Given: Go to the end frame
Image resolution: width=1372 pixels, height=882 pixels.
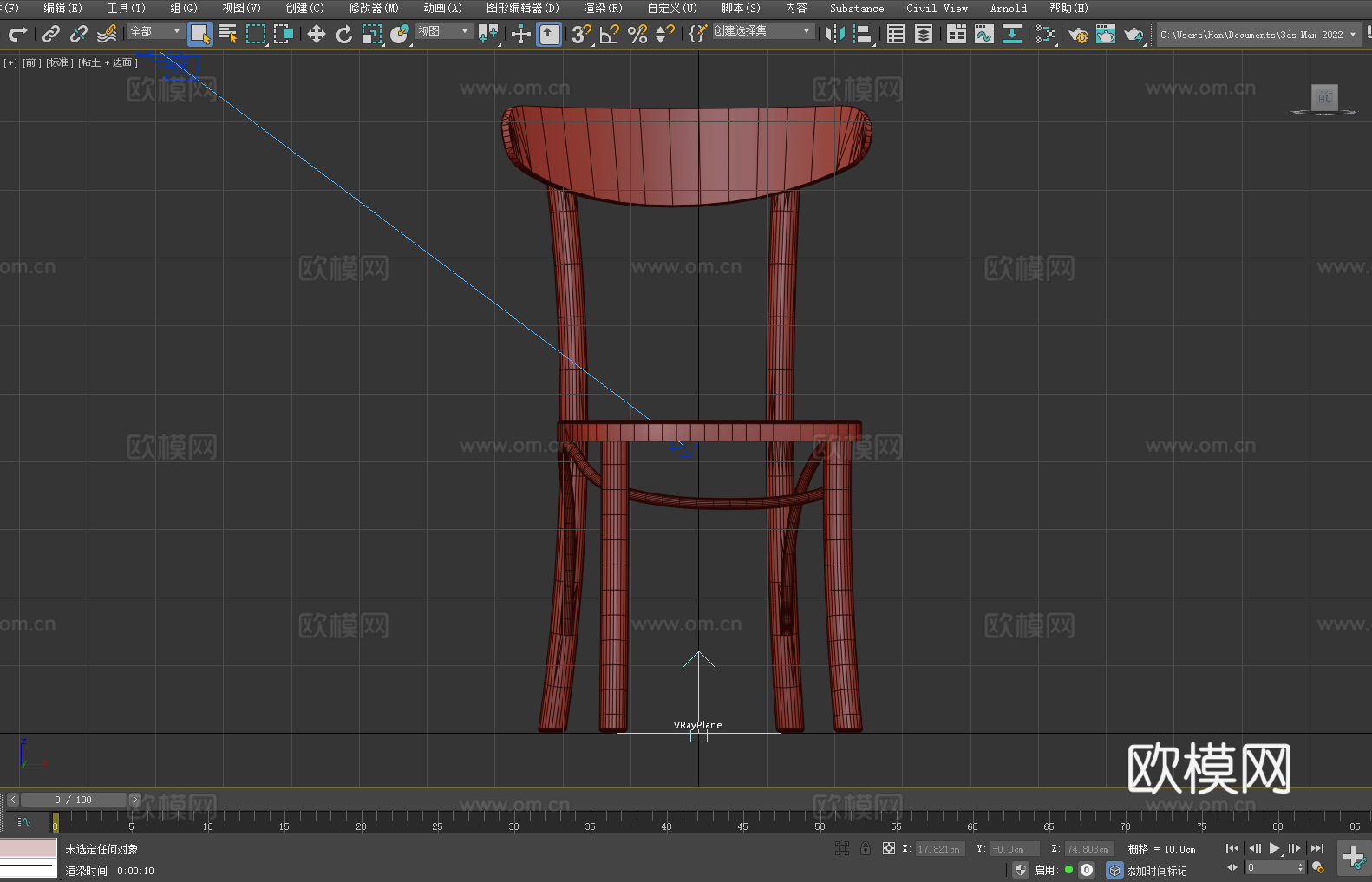Looking at the screenshot, I should 1317,848.
